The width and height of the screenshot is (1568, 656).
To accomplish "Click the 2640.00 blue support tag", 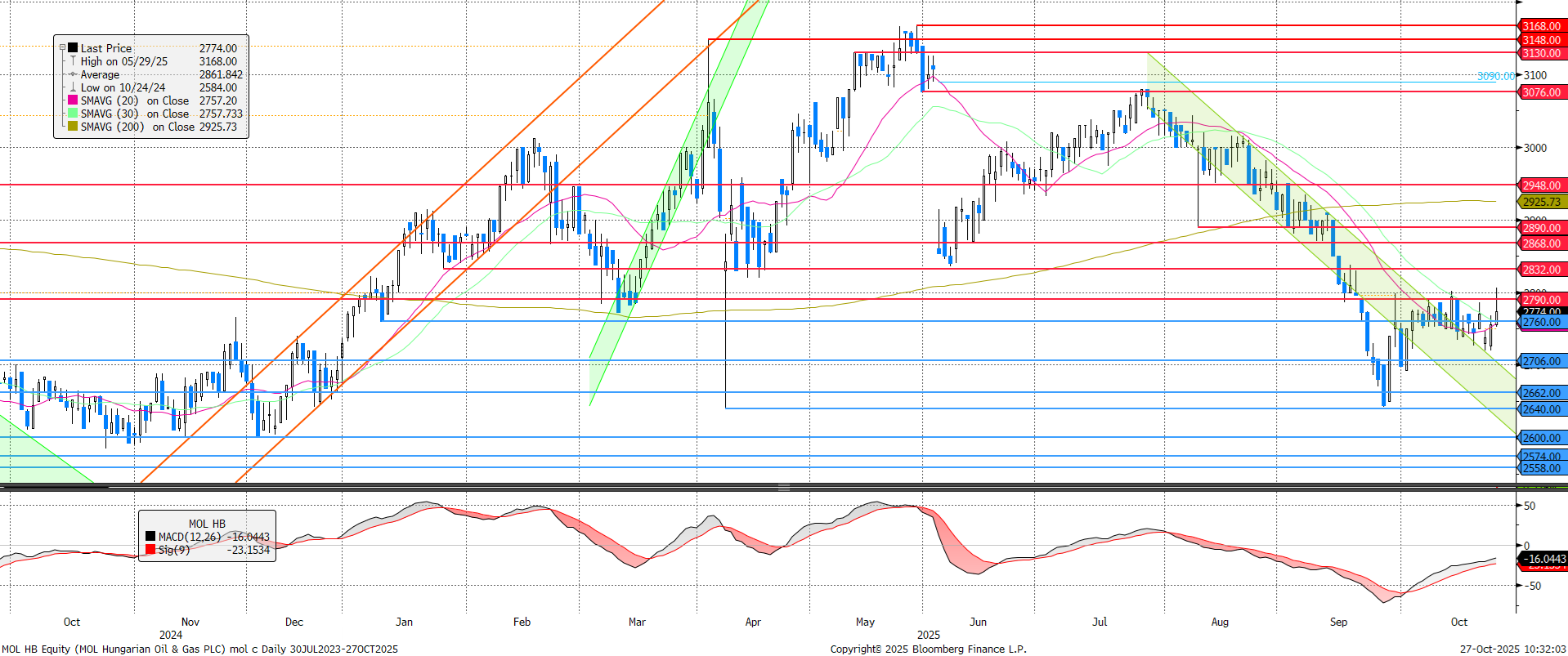I will point(1540,409).
